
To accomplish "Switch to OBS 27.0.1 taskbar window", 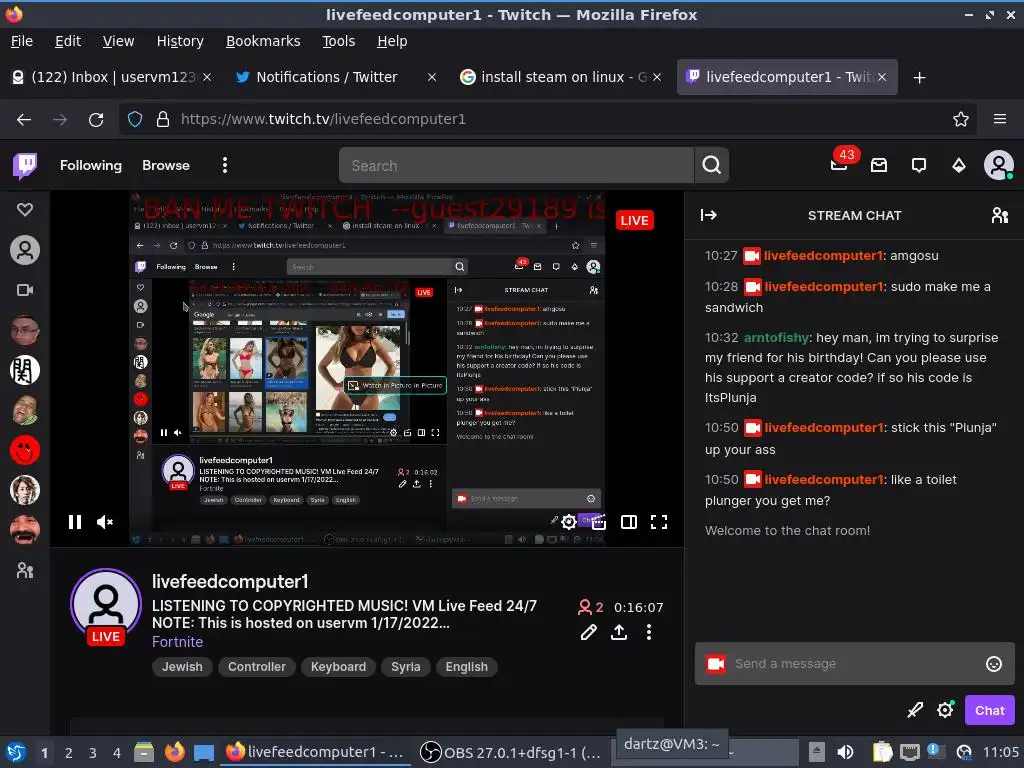I will pos(511,752).
